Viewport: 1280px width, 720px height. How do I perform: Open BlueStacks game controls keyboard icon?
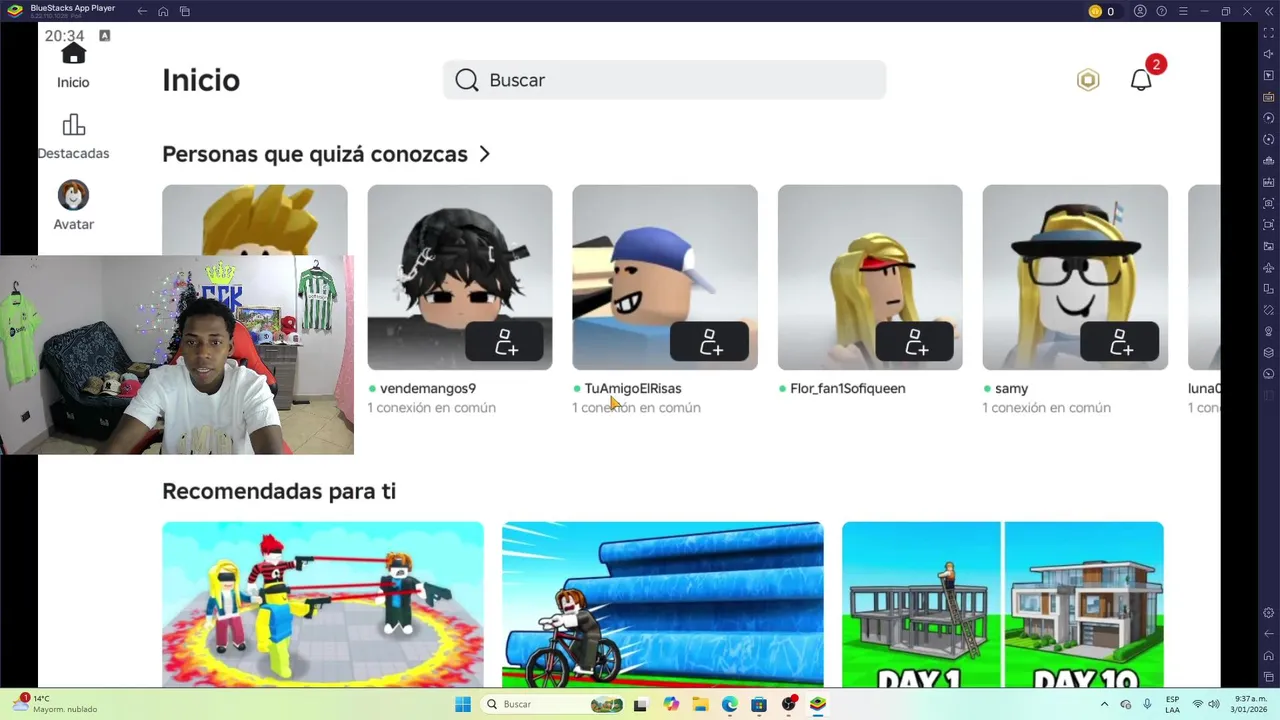1268,97
